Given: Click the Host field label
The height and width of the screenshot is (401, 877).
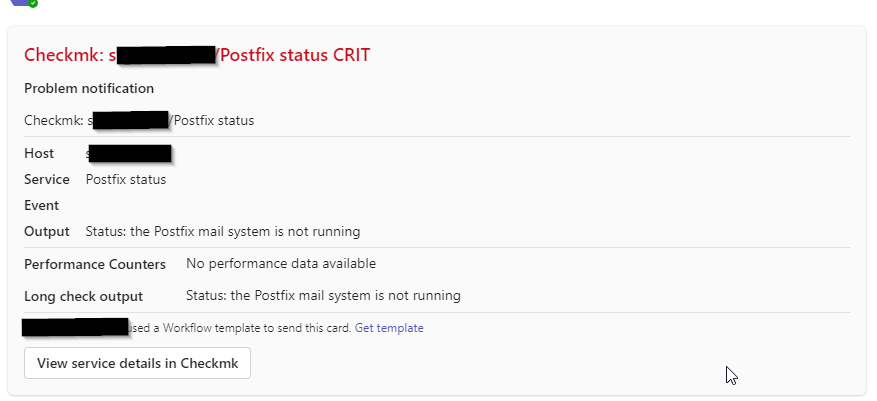Looking at the screenshot, I should pos(39,154).
